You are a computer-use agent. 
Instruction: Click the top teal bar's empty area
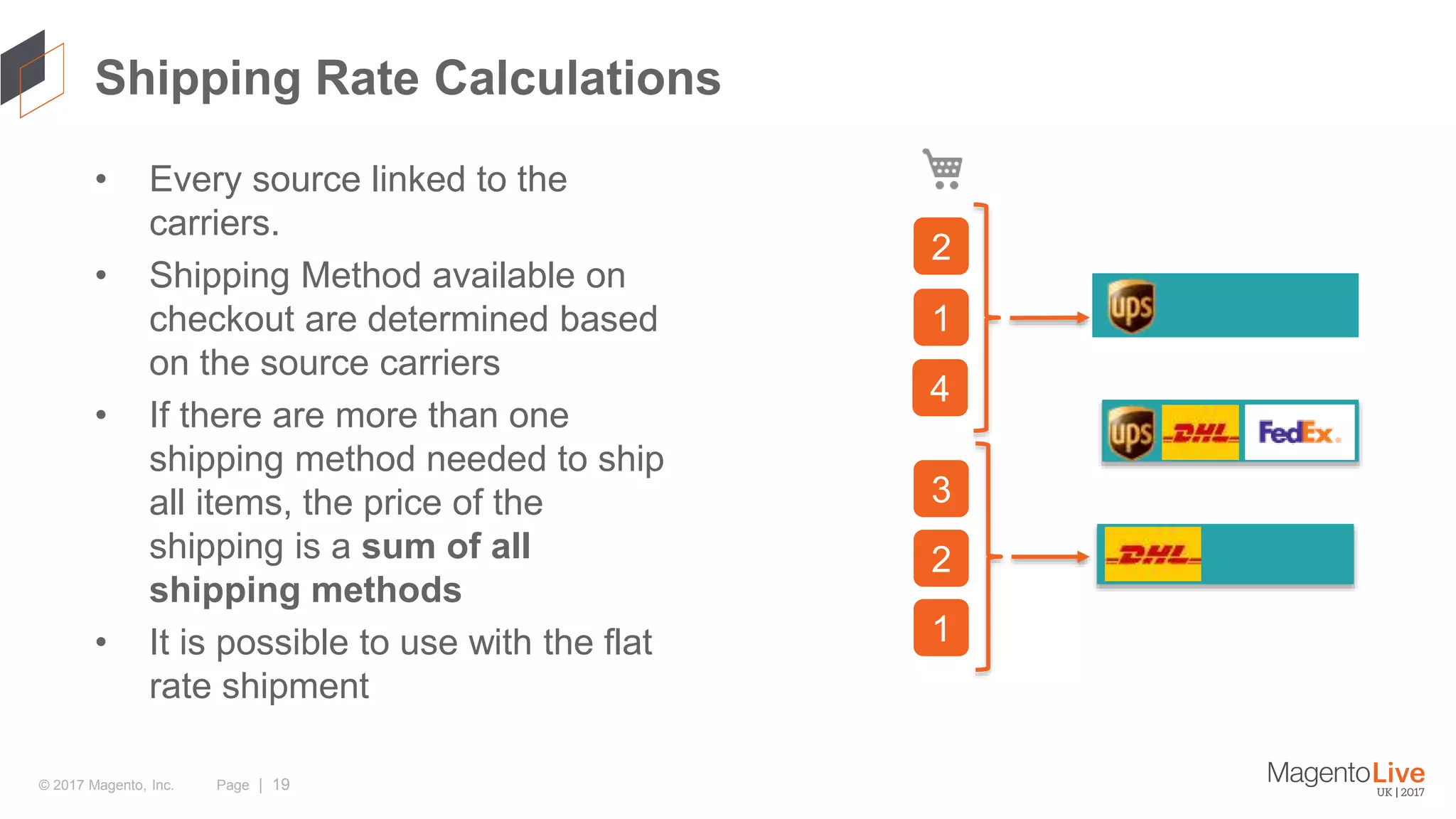pos(1257,306)
